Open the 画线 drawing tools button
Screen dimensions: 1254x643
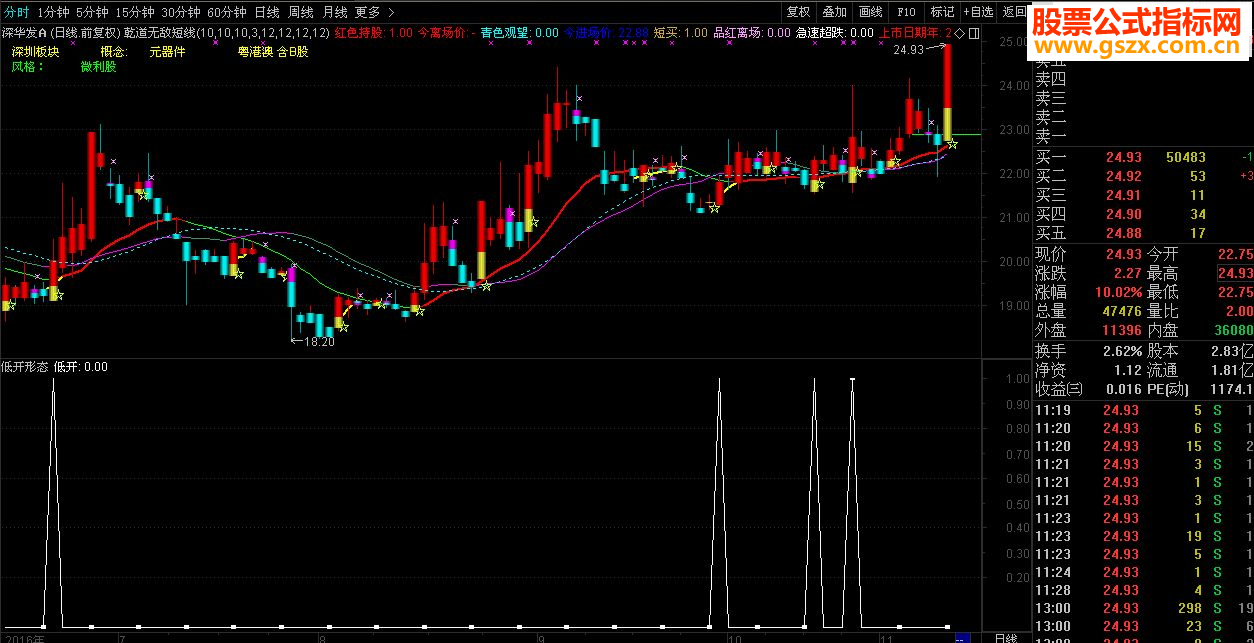(x=870, y=12)
